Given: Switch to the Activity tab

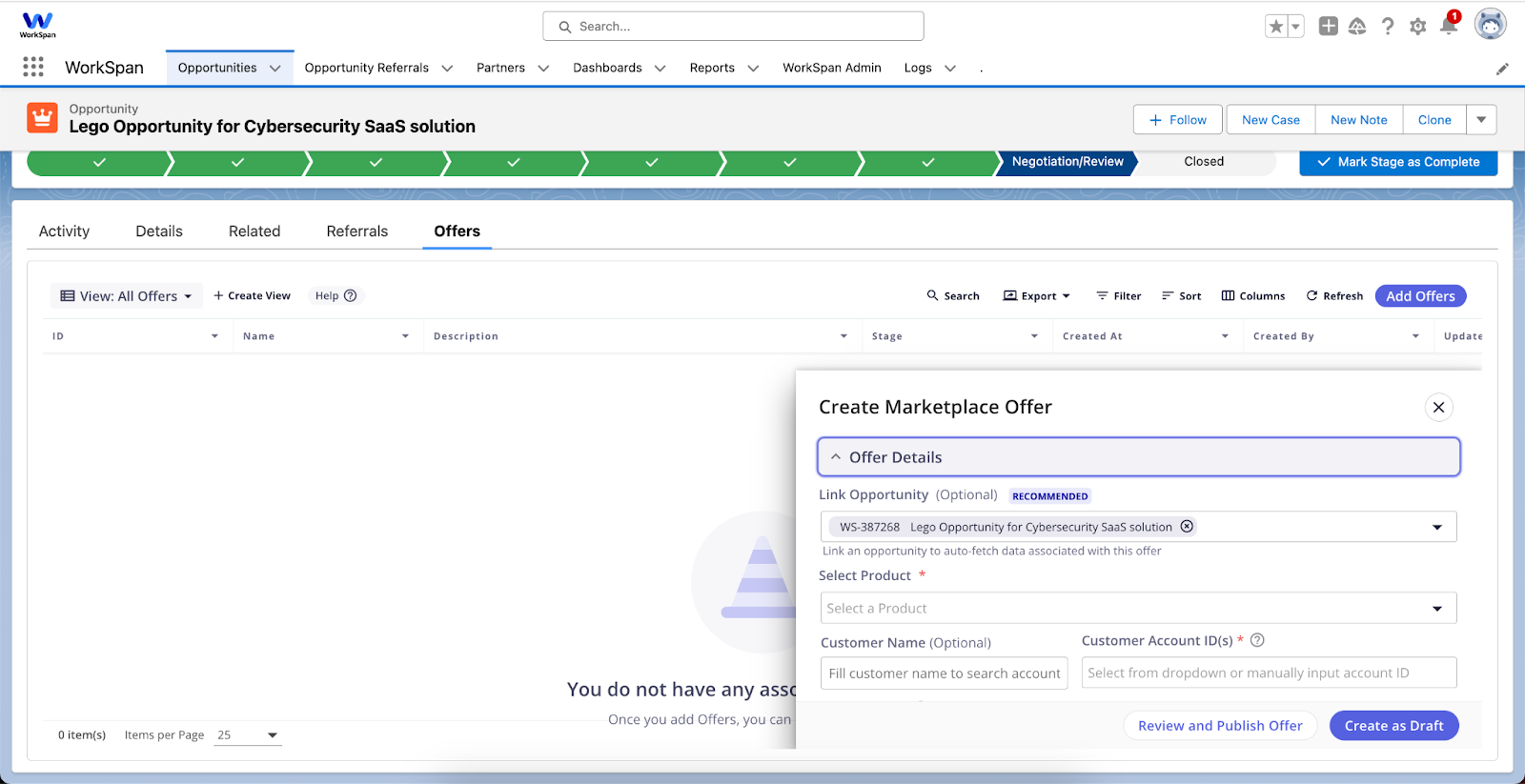Looking at the screenshot, I should [x=64, y=231].
